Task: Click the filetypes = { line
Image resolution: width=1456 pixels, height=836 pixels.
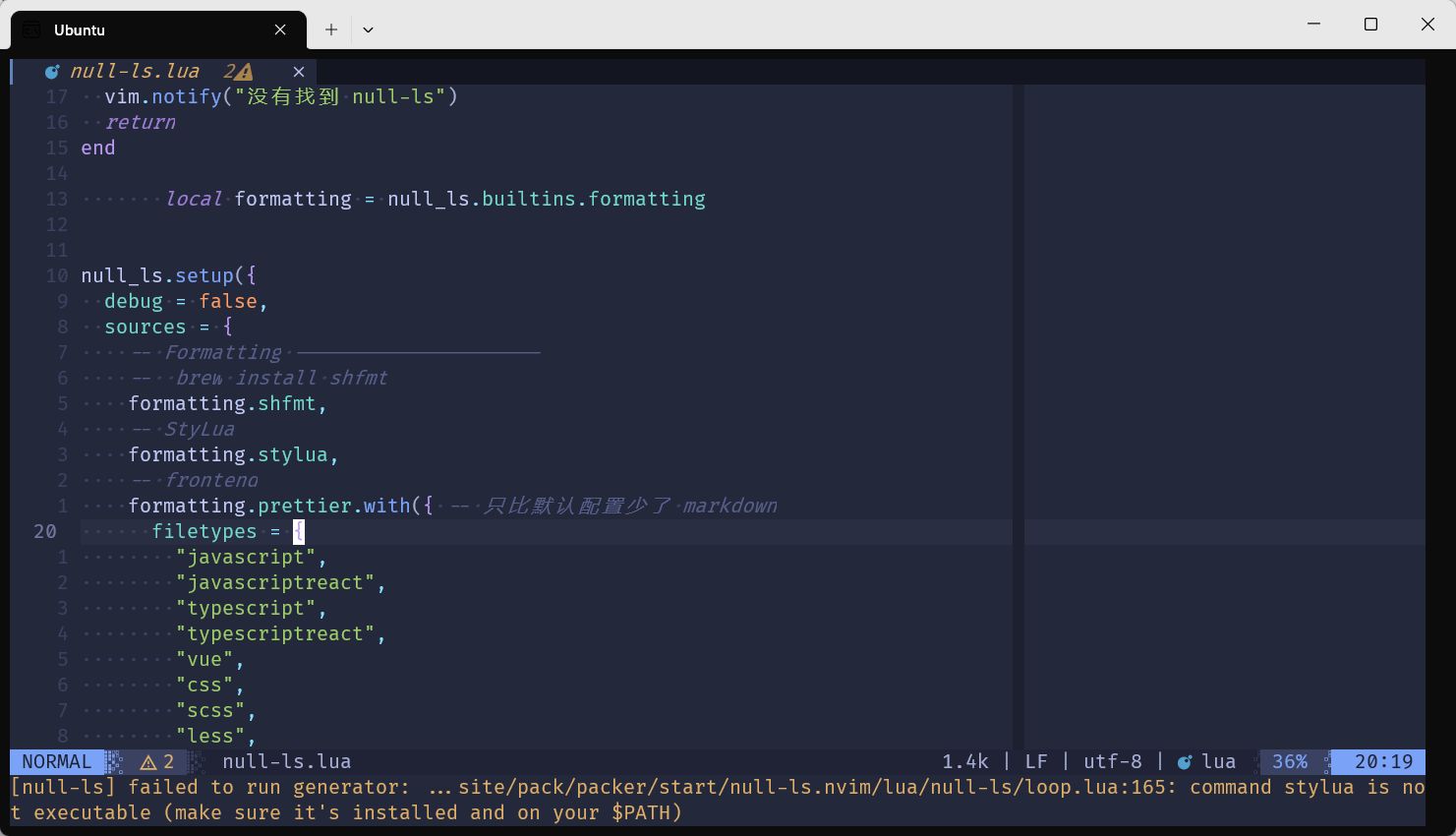Action: [228, 531]
